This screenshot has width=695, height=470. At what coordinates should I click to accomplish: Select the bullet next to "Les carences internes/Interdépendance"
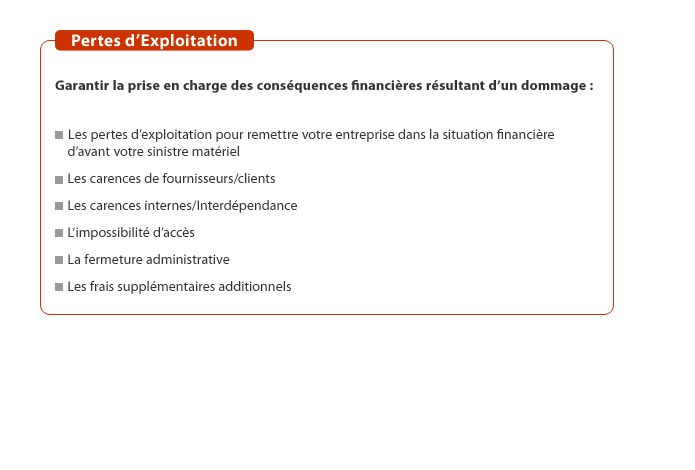tap(59, 206)
